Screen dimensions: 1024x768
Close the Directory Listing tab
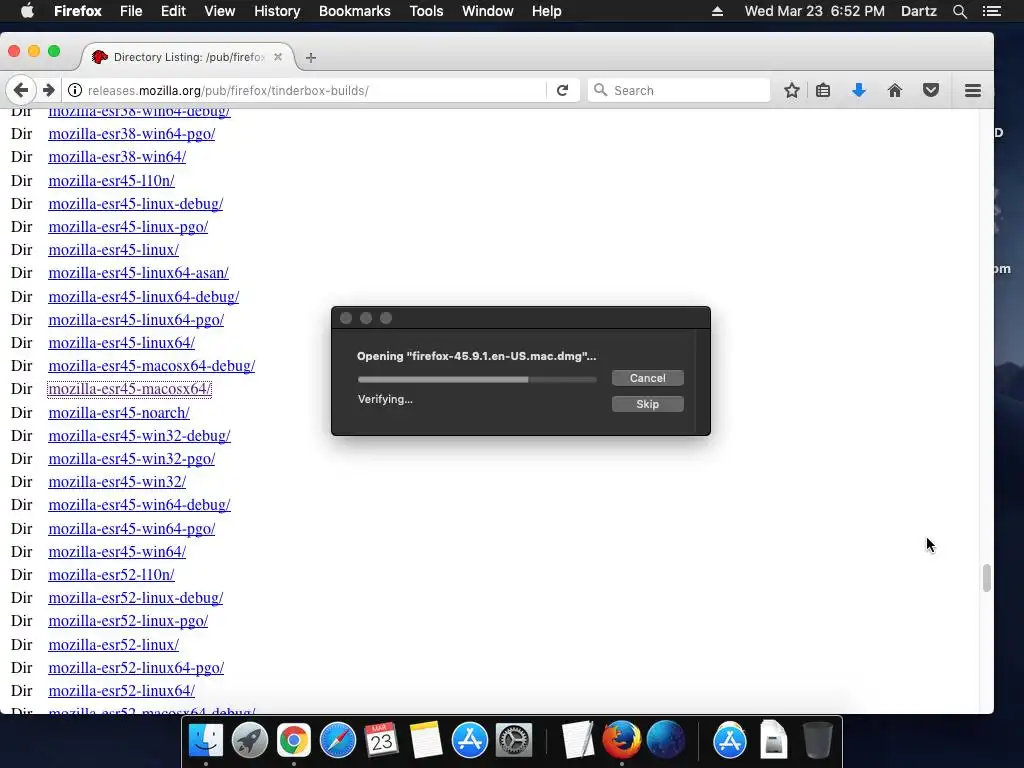tap(278, 57)
